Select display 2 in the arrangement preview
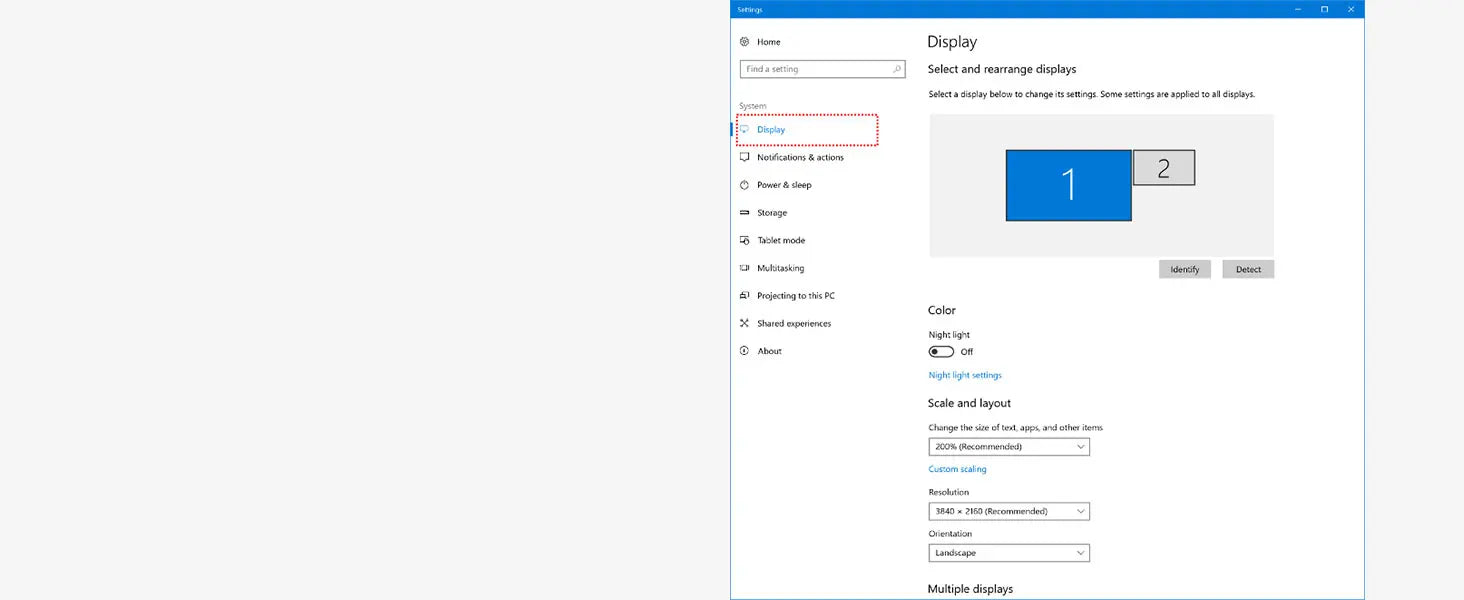The image size is (1464, 600). (x=1164, y=168)
